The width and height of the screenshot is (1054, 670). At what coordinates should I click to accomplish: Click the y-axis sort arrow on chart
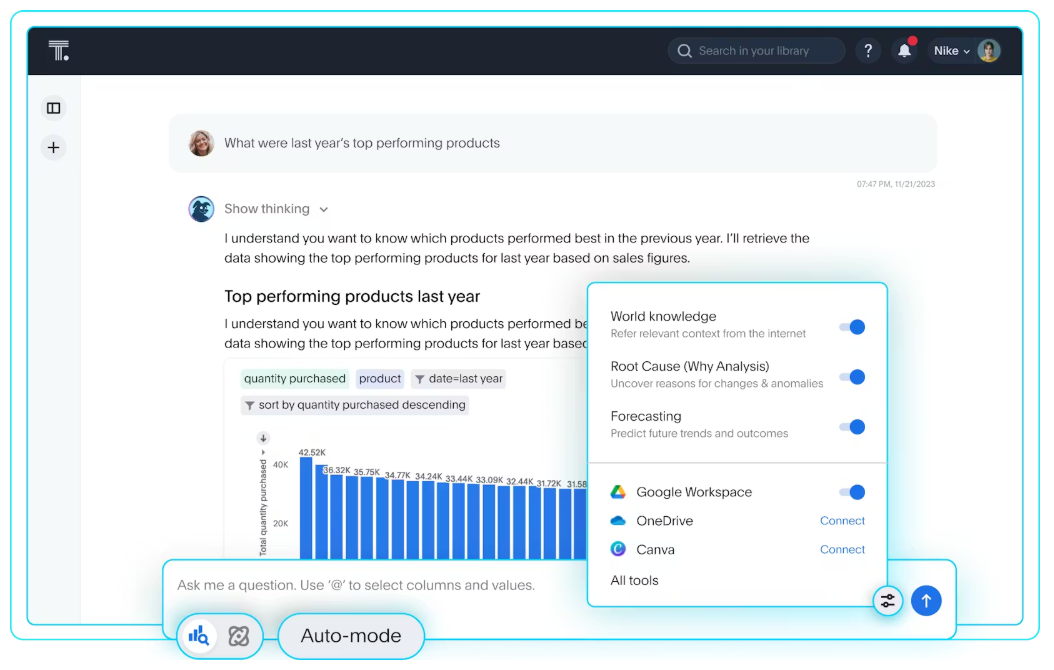pos(263,438)
